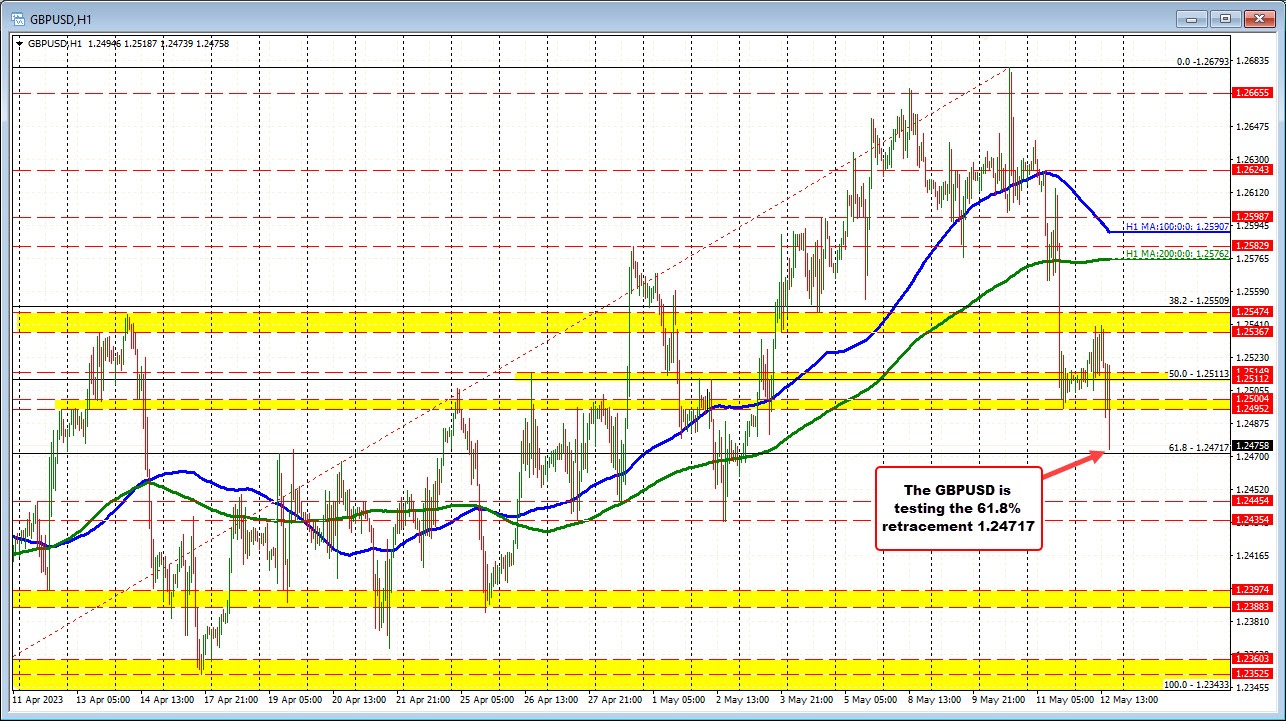Click the 27 Apr 21:00 time axis label
Viewport: 1286px width, 721px height.
tap(617, 699)
